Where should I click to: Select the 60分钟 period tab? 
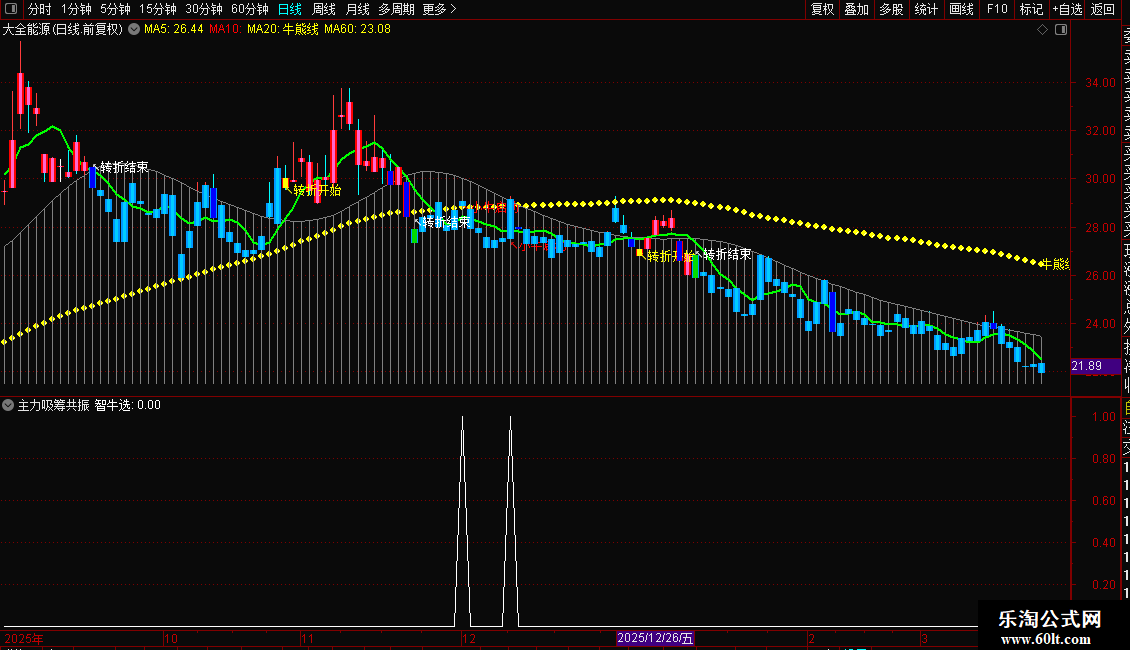pos(249,9)
